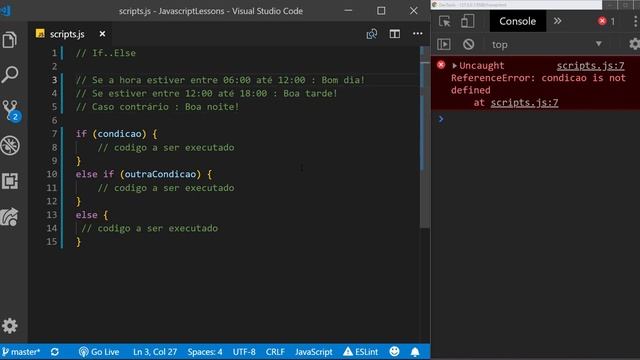This screenshot has height=360, width=640.
Task: Toggle the device toolbar in DevTools
Action: point(467,21)
